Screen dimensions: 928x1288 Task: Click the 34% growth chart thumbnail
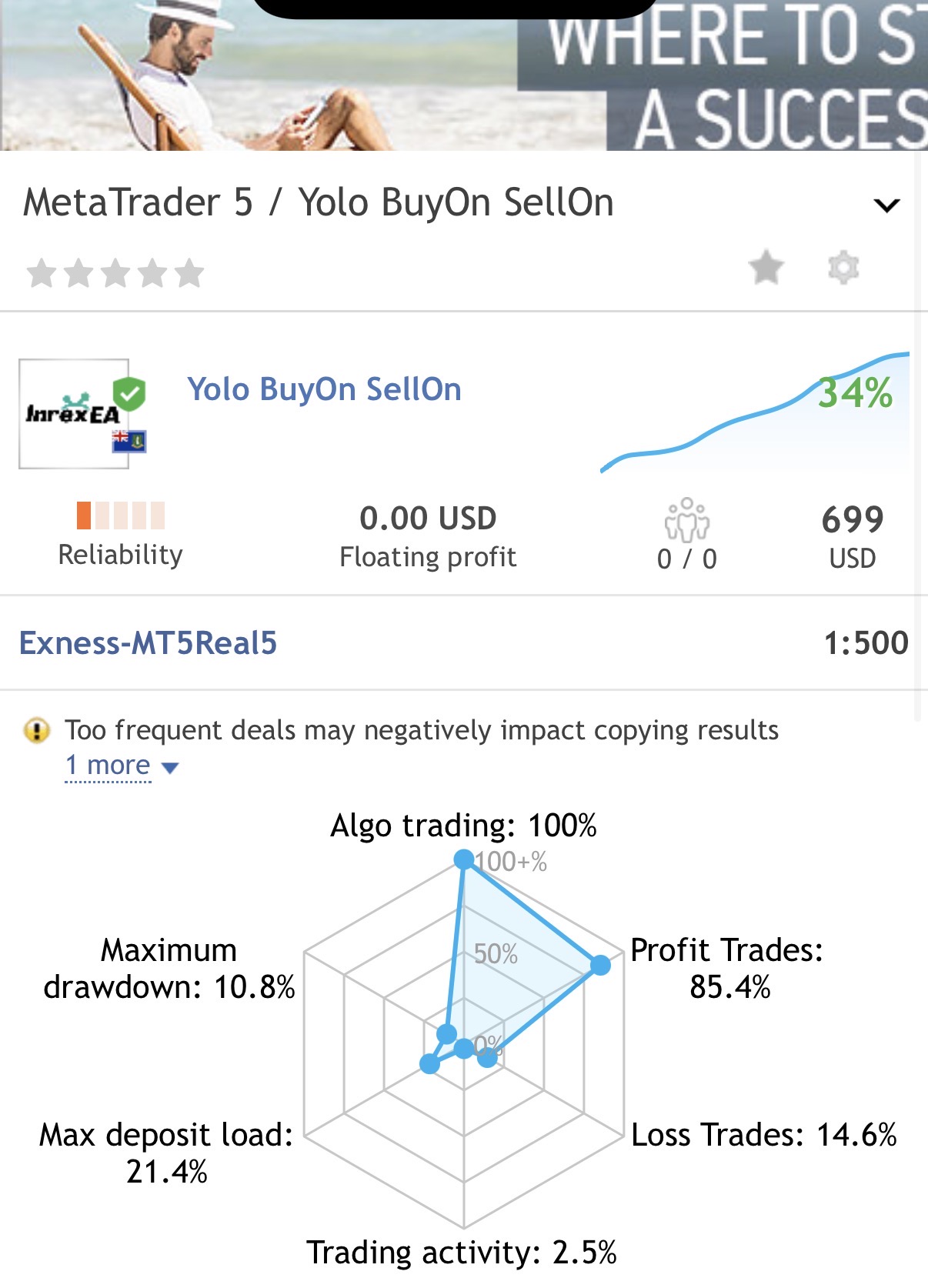(754, 412)
